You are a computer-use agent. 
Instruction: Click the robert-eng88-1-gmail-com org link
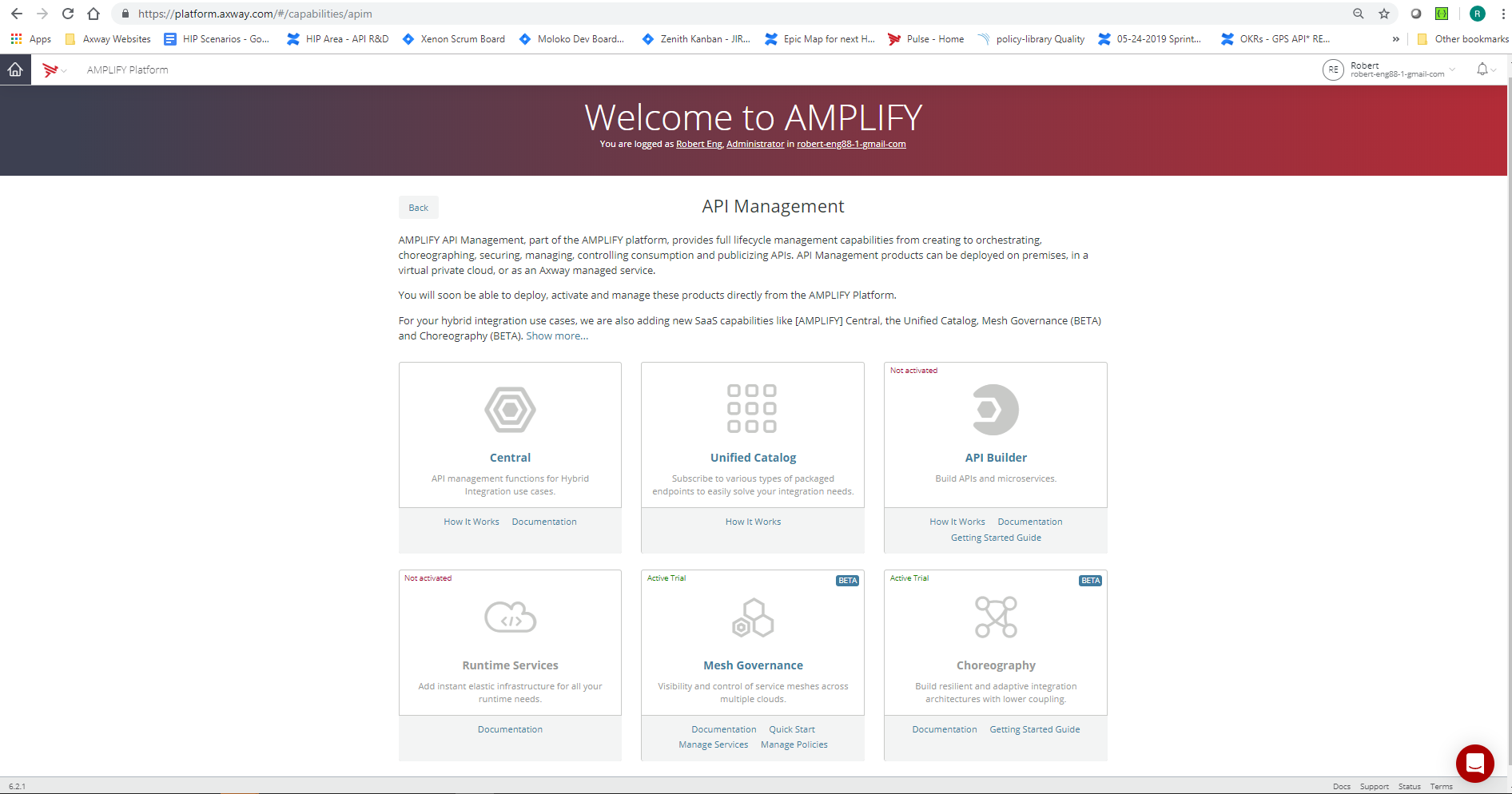point(851,144)
